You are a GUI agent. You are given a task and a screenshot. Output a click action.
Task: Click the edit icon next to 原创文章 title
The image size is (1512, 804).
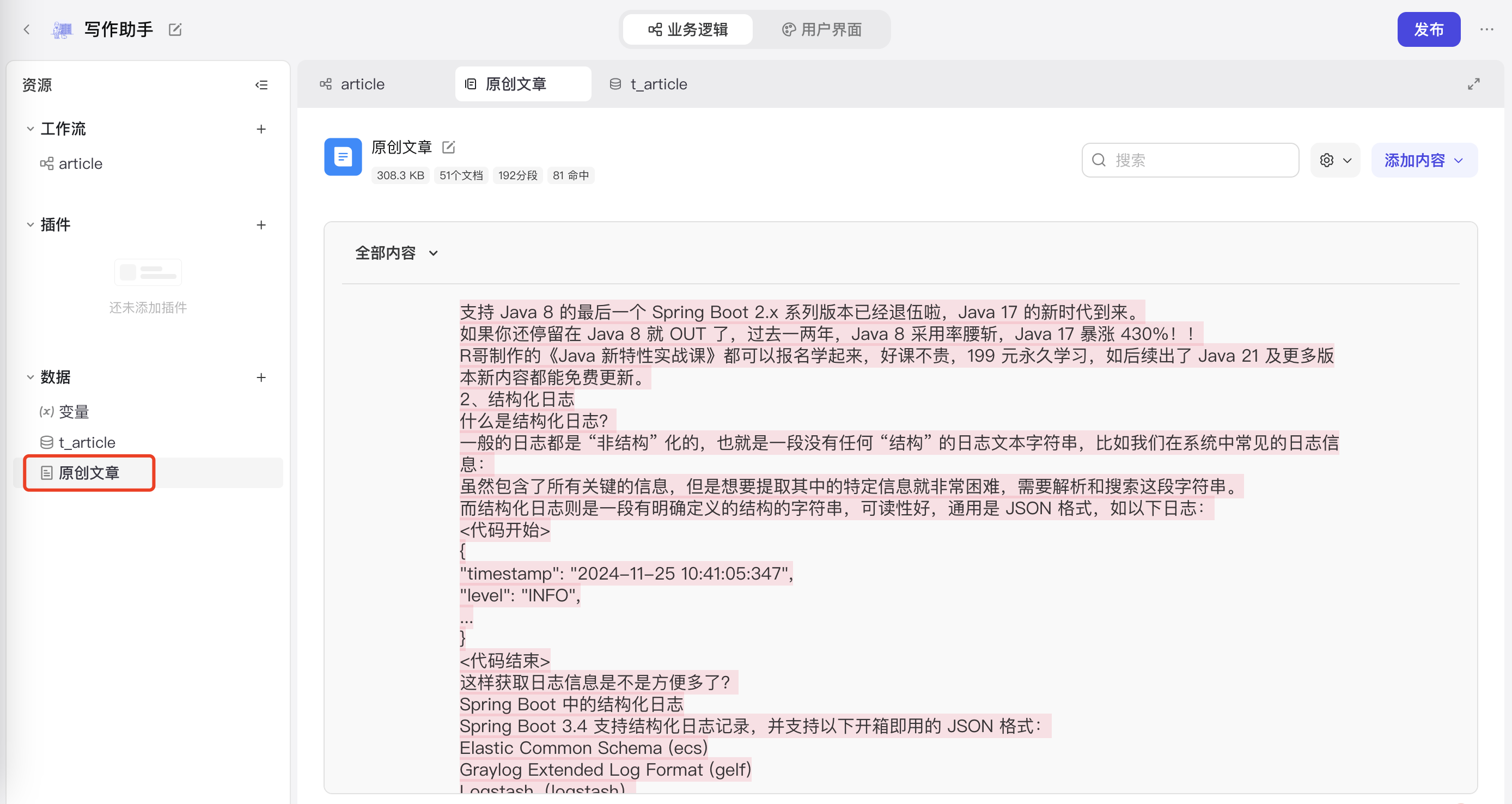pyautogui.click(x=448, y=147)
